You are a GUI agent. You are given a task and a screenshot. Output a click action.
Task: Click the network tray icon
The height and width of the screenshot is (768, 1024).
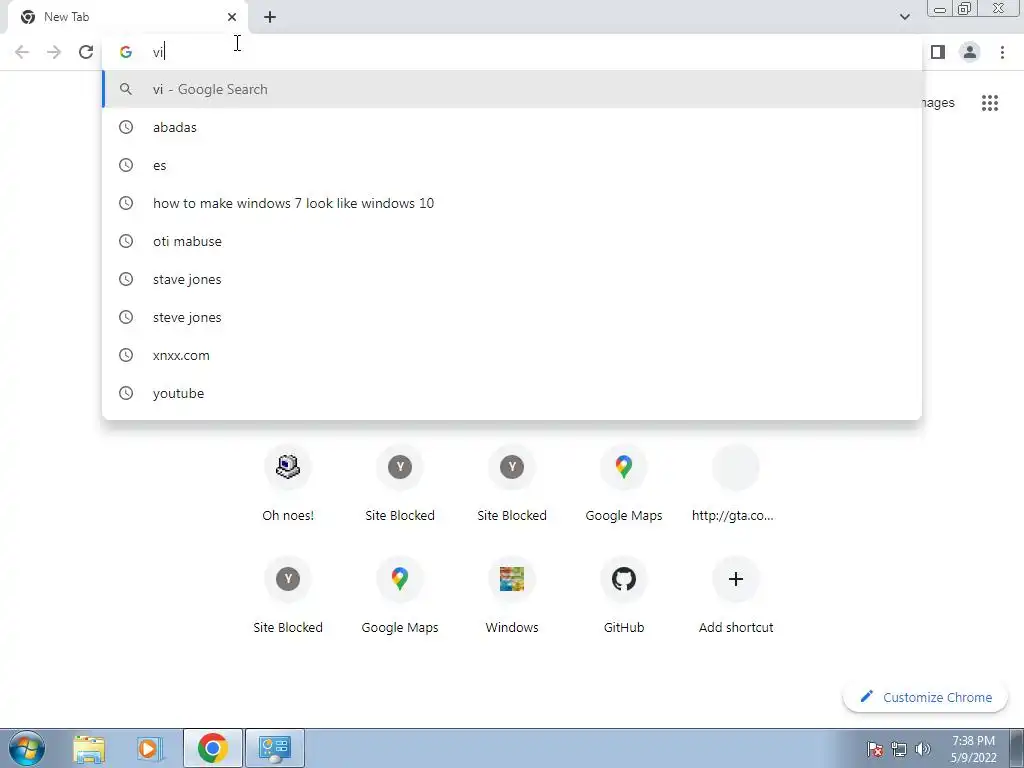899,748
